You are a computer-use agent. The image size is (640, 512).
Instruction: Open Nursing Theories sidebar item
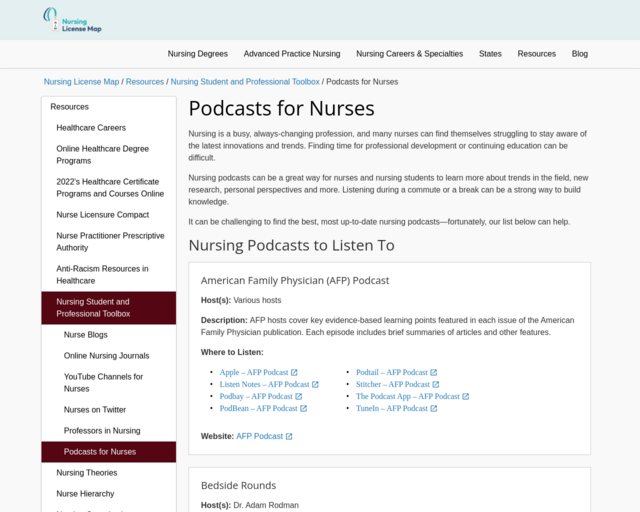(x=109, y=473)
